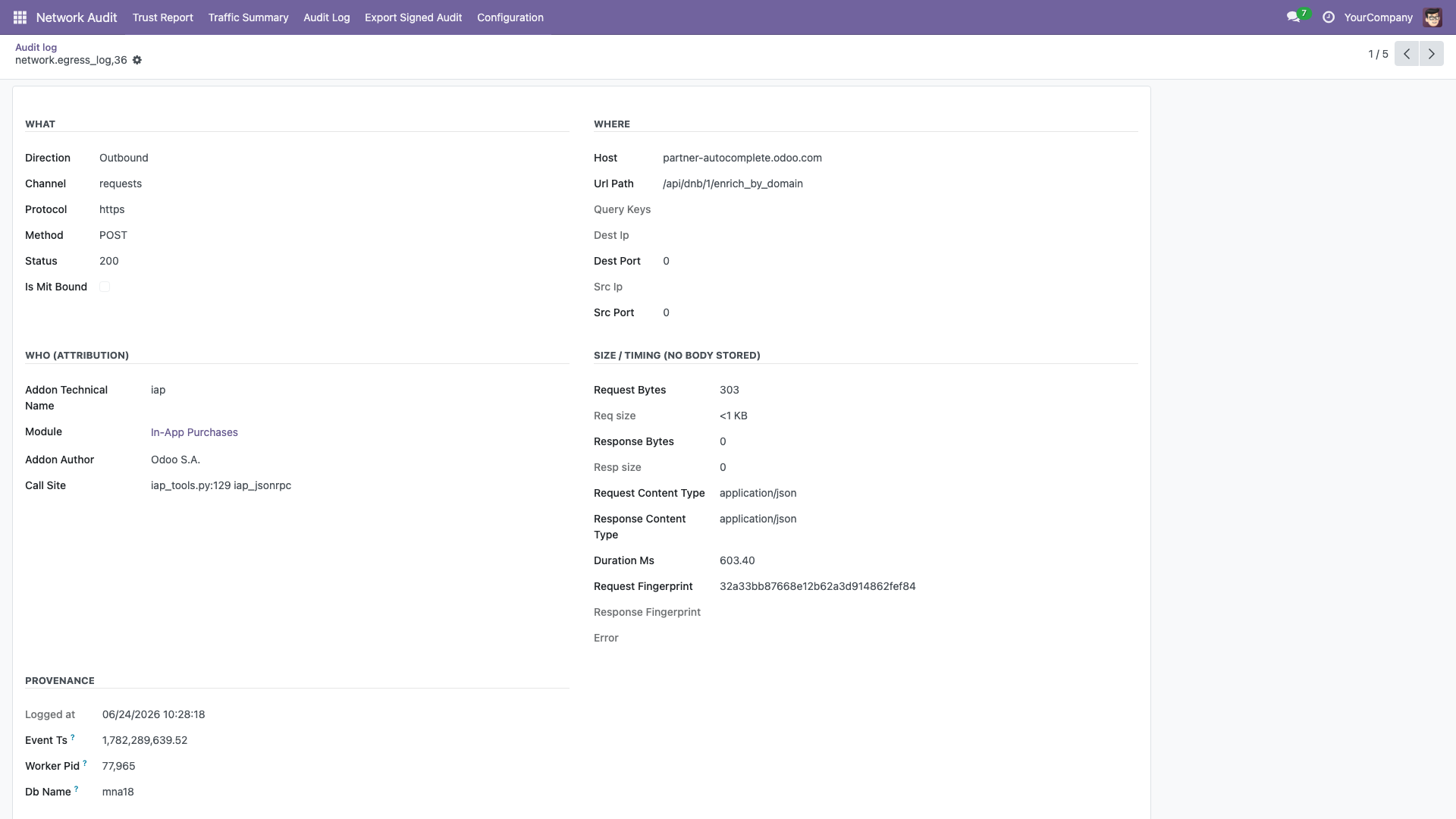Click the POST method value
Image resolution: width=1456 pixels, height=819 pixels.
tap(113, 235)
